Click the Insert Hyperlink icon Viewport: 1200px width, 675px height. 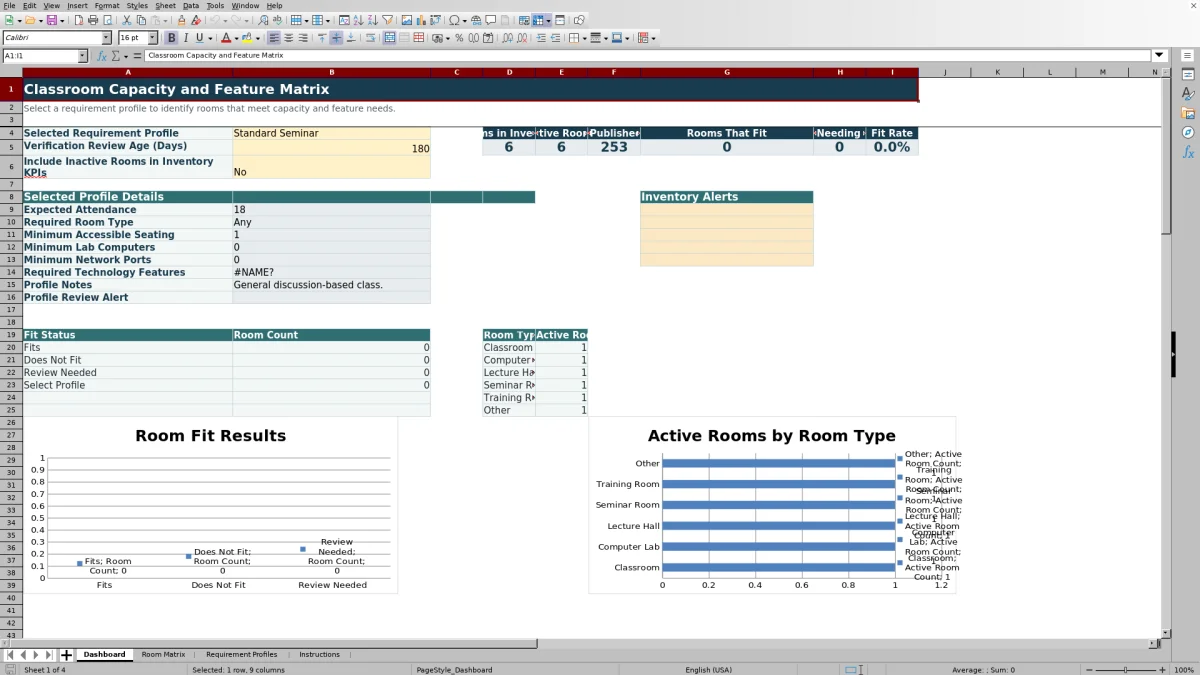coord(476,20)
